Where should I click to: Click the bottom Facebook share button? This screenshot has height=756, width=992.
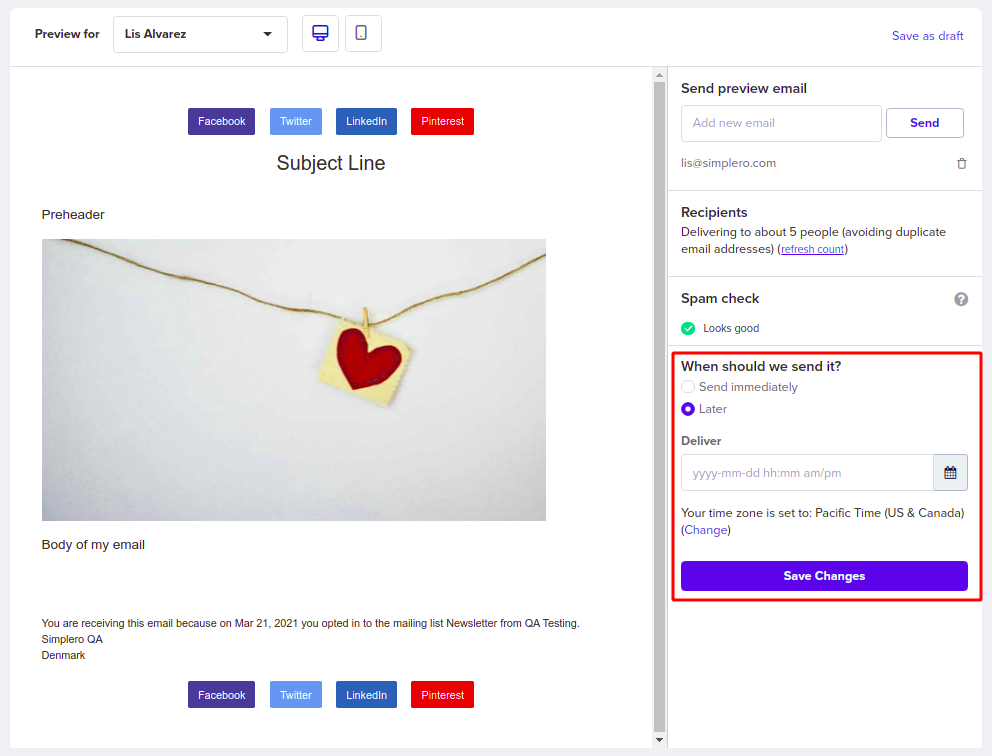pos(221,695)
